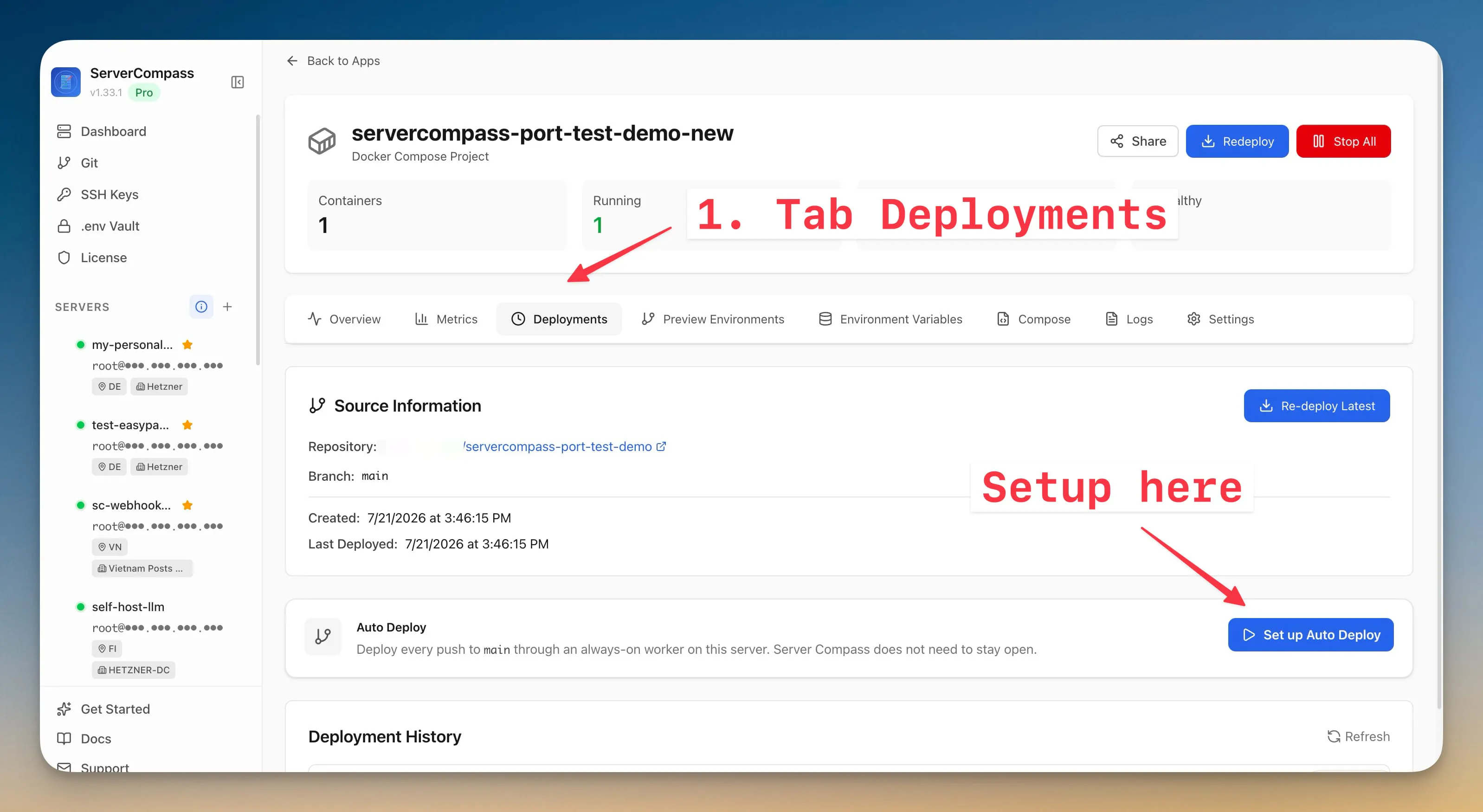Click the external link icon beside repository
The image size is (1483, 812).
pos(662,446)
